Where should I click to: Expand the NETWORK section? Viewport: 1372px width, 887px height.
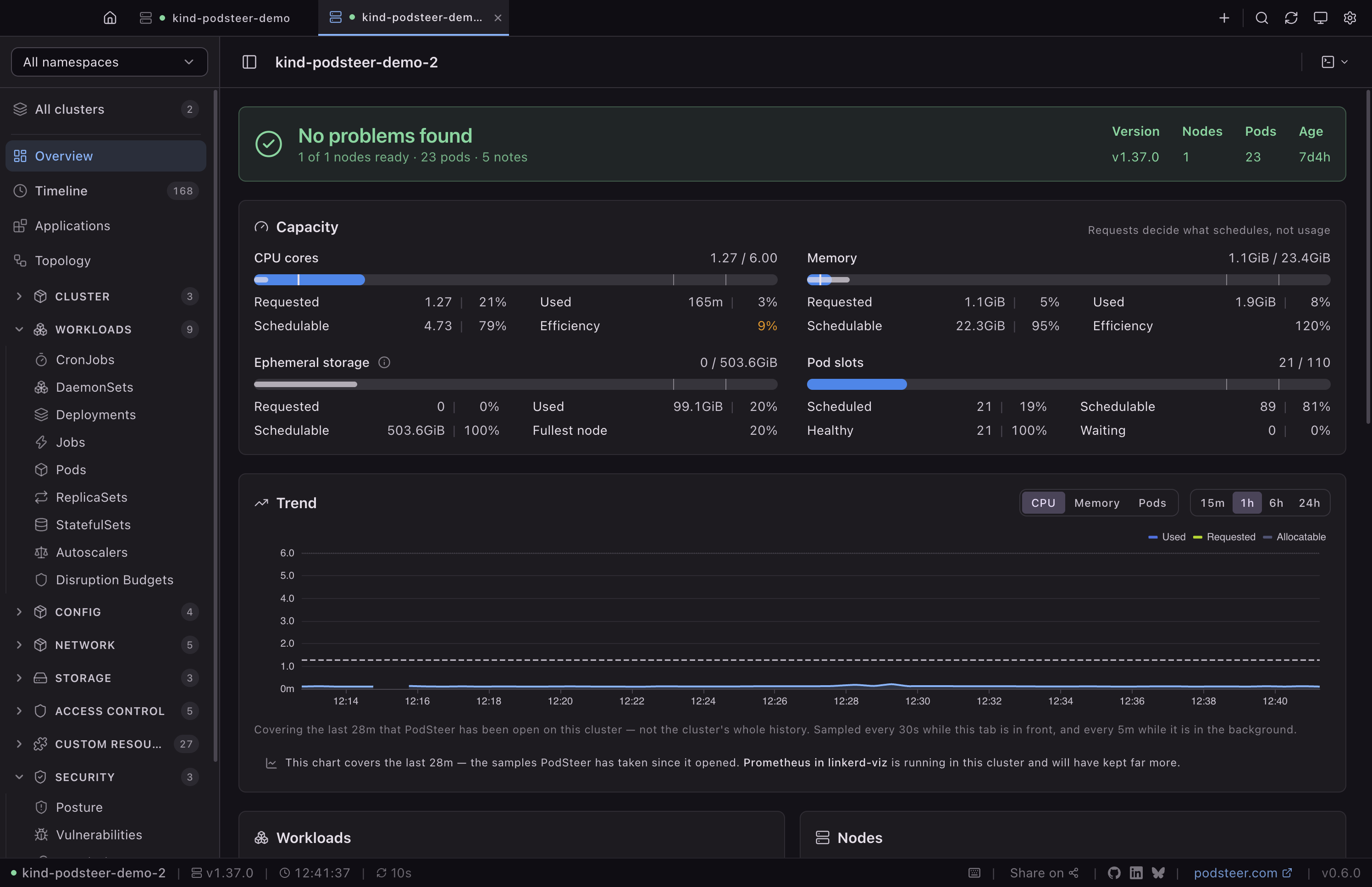click(105, 645)
